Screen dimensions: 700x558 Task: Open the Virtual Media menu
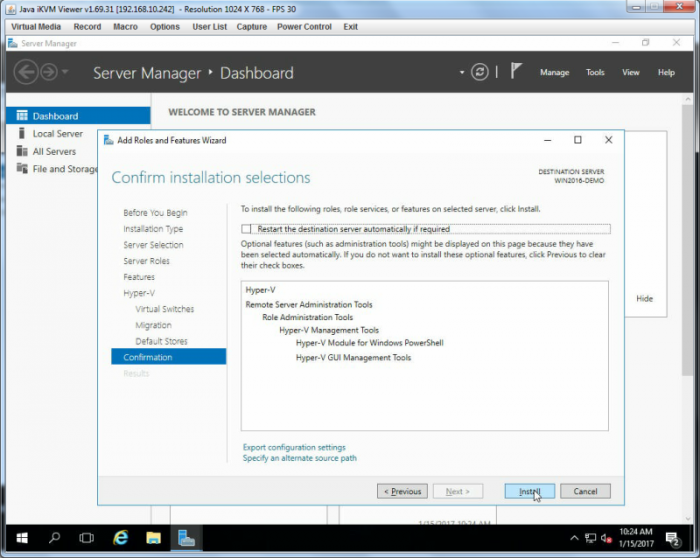pos(36,27)
